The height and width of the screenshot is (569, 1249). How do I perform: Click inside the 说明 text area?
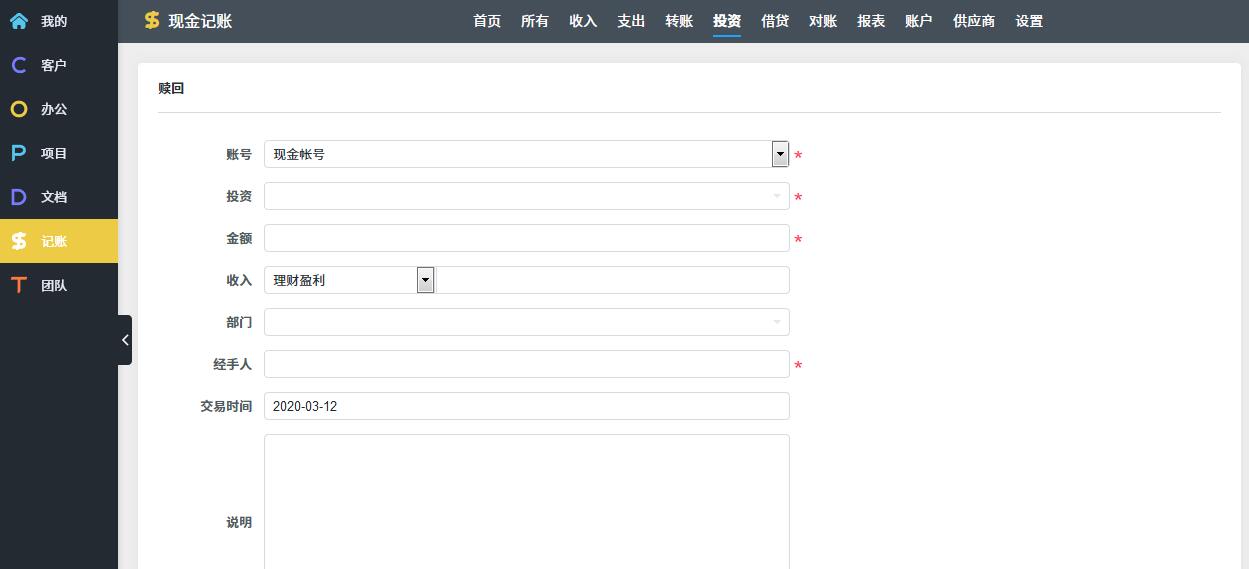527,502
